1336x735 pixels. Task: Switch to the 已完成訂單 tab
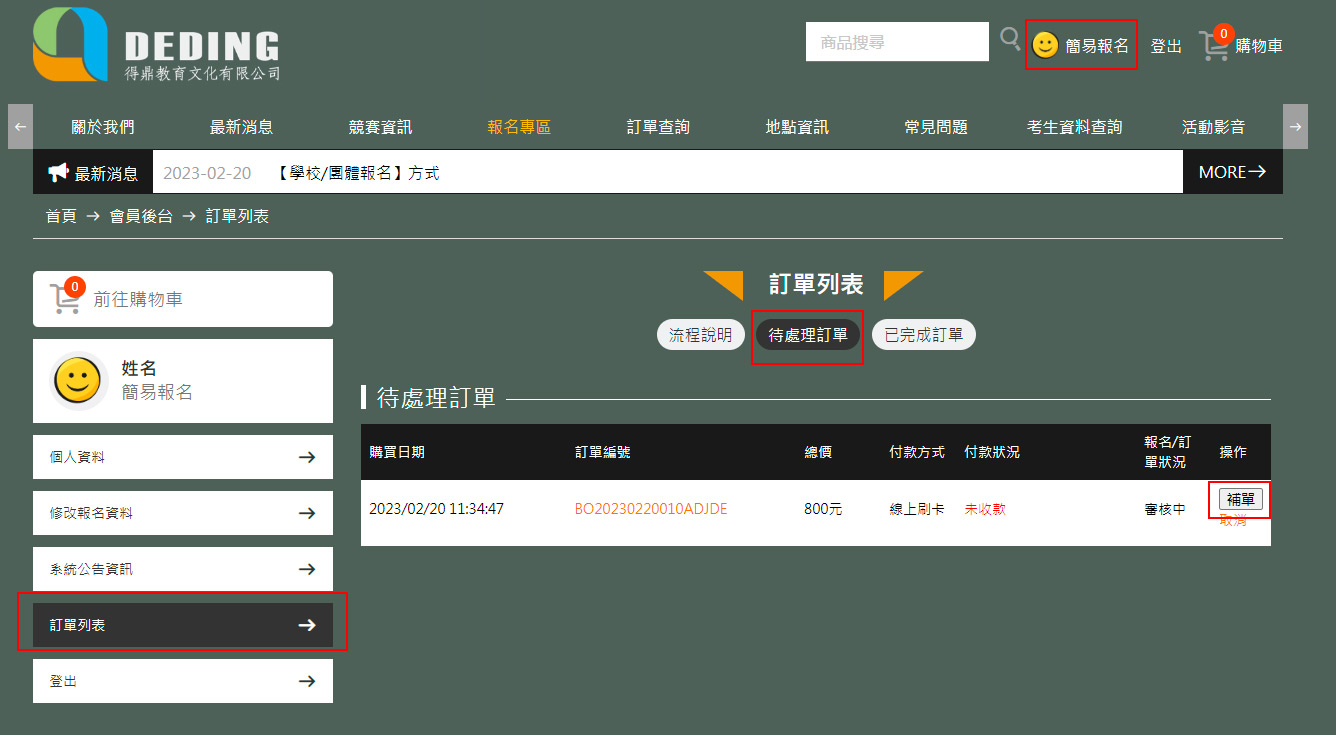coord(923,335)
